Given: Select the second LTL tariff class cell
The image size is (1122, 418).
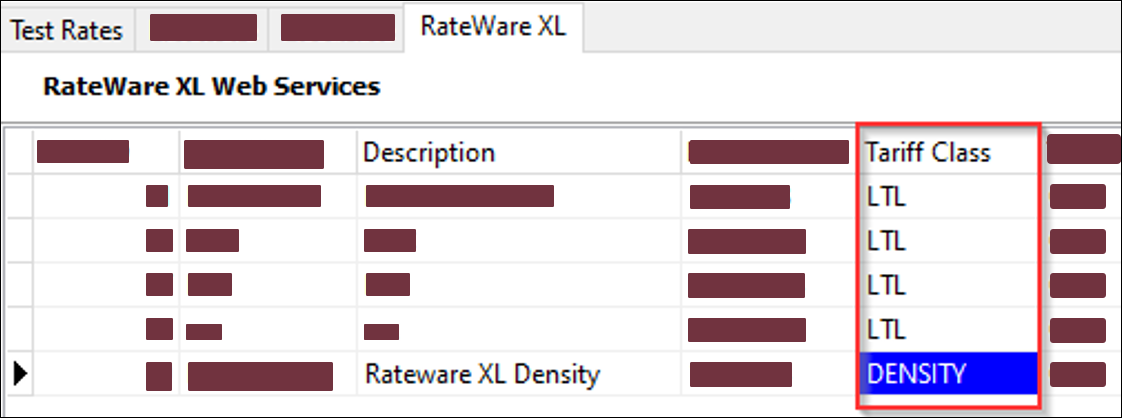Looking at the screenshot, I should 947,241.
